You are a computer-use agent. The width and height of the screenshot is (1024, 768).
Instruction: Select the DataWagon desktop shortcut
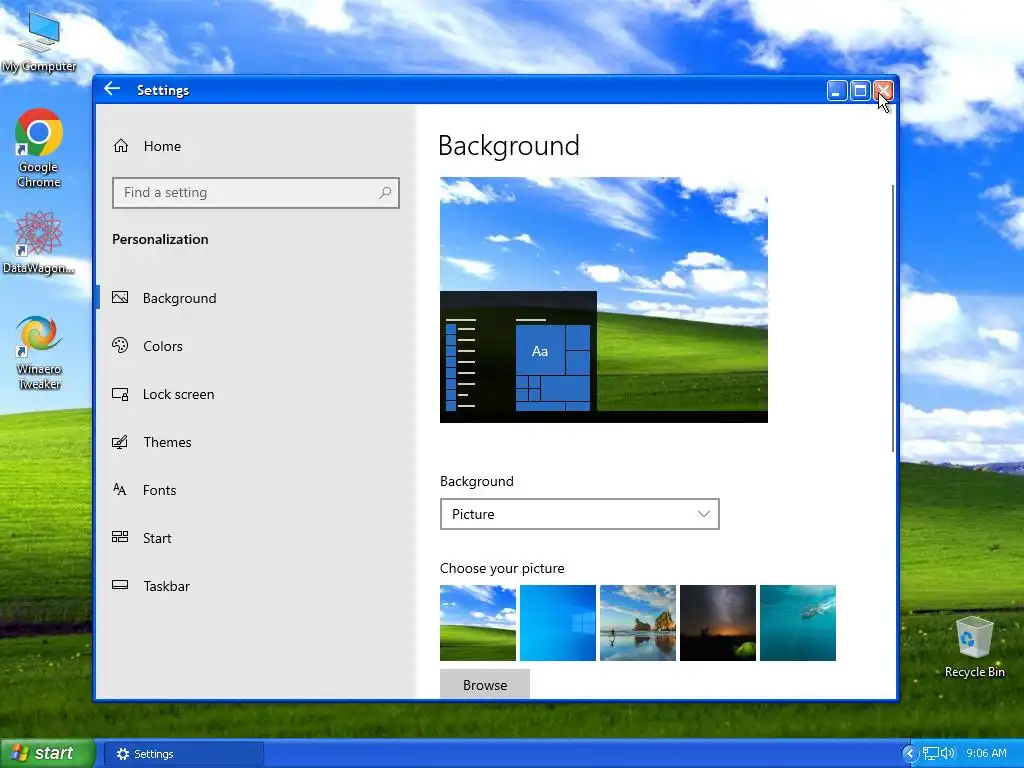(39, 243)
